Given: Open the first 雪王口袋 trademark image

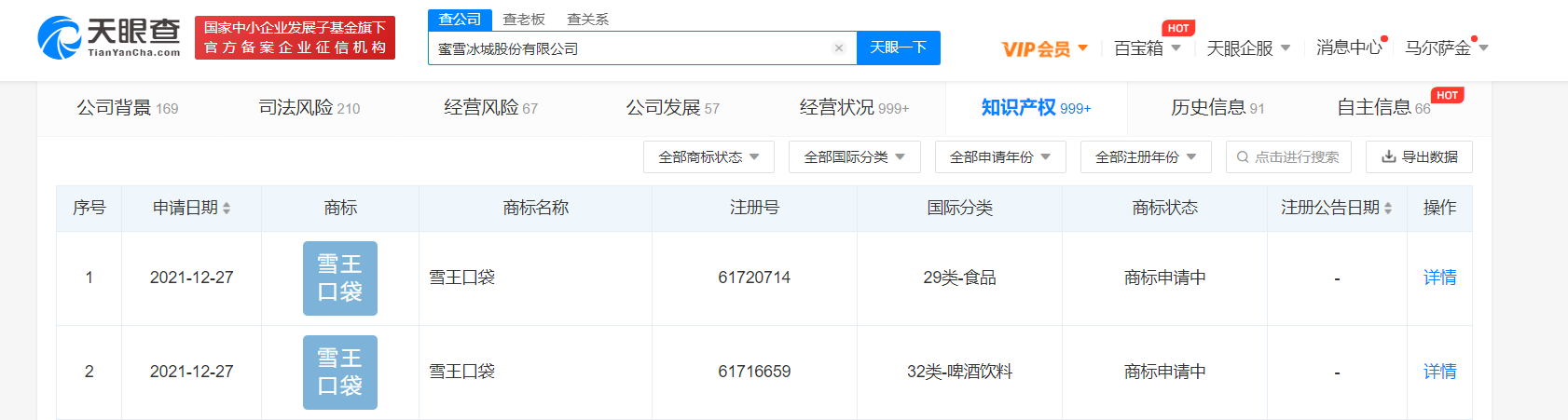Looking at the screenshot, I should (x=340, y=278).
